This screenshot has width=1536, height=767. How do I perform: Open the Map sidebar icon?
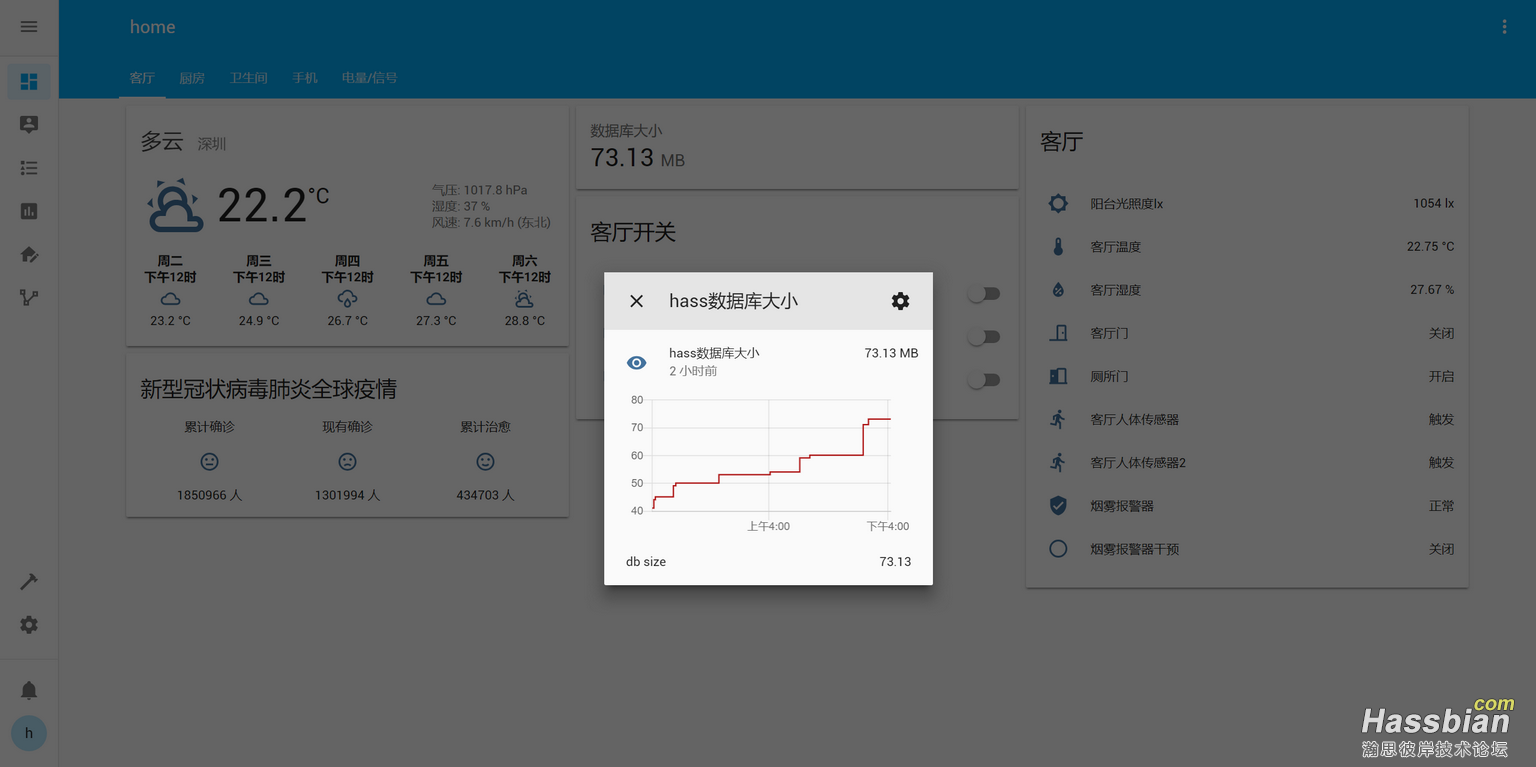(29, 124)
